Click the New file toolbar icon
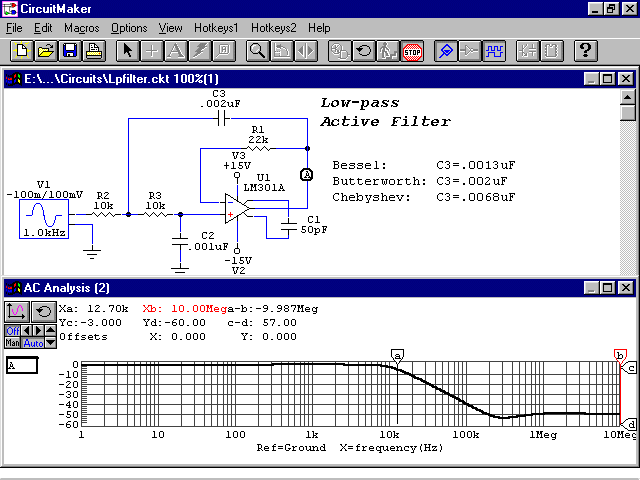The image size is (640, 480). (x=22, y=49)
